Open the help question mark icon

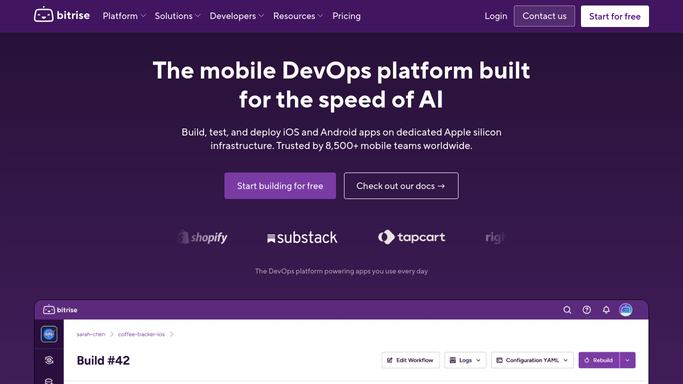[587, 310]
